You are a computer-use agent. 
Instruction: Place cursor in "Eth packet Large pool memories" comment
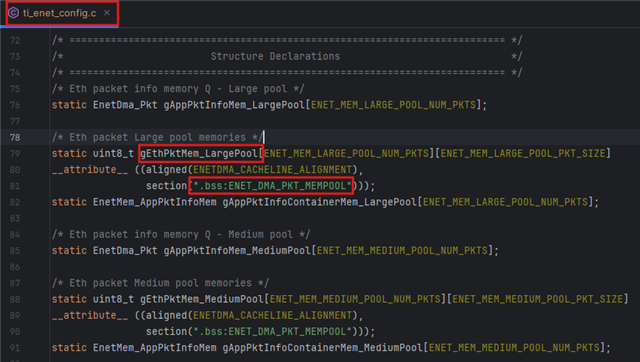(157, 137)
